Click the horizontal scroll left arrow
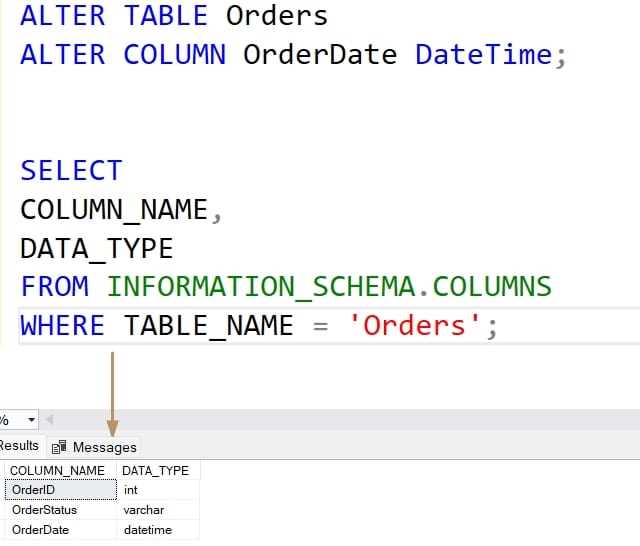 pos(50,419)
